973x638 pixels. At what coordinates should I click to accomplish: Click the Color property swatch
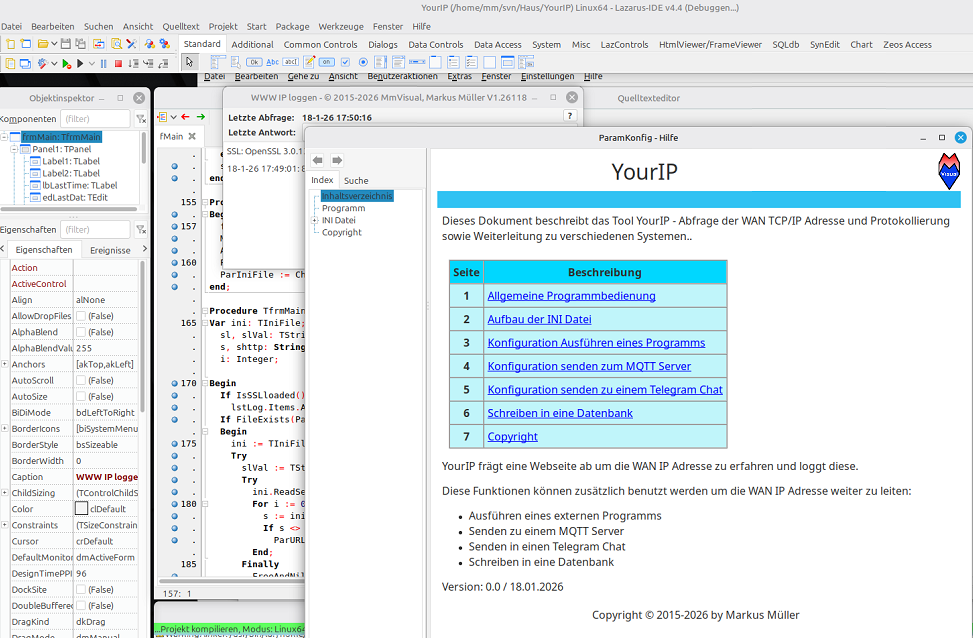(x=81, y=509)
